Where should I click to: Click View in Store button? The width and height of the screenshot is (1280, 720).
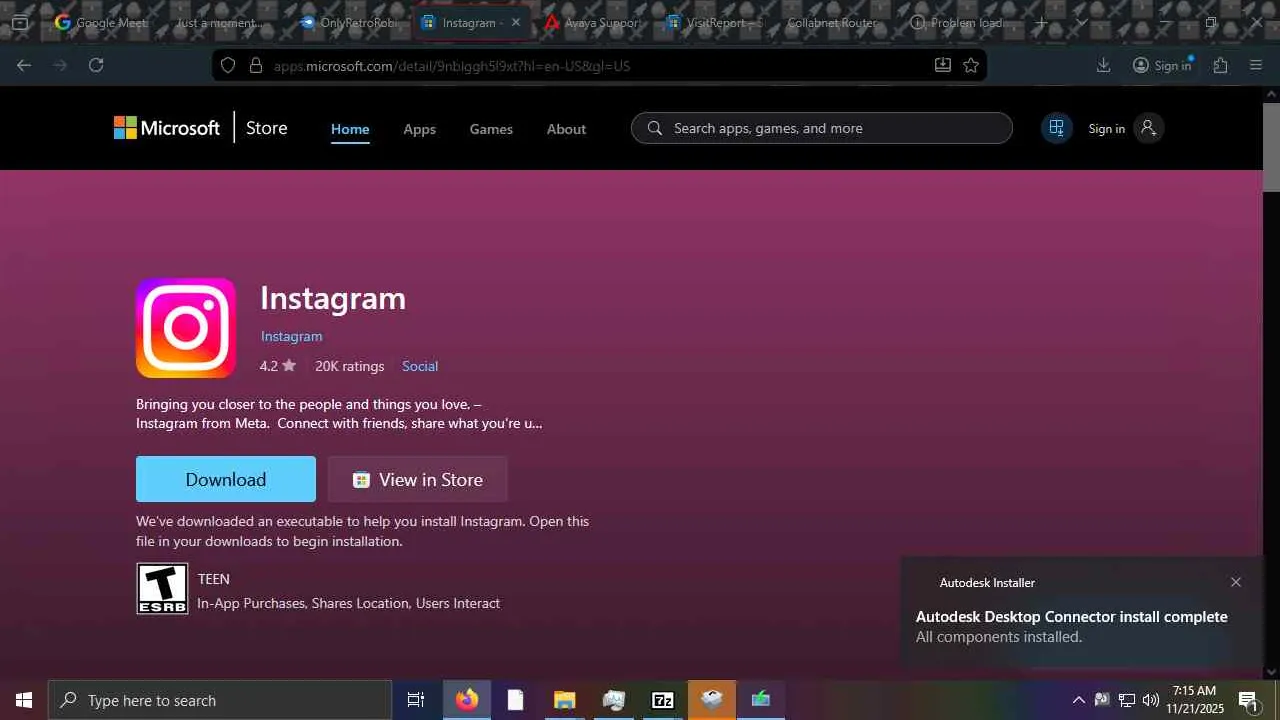pyautogui.click(x=418, y=479)
